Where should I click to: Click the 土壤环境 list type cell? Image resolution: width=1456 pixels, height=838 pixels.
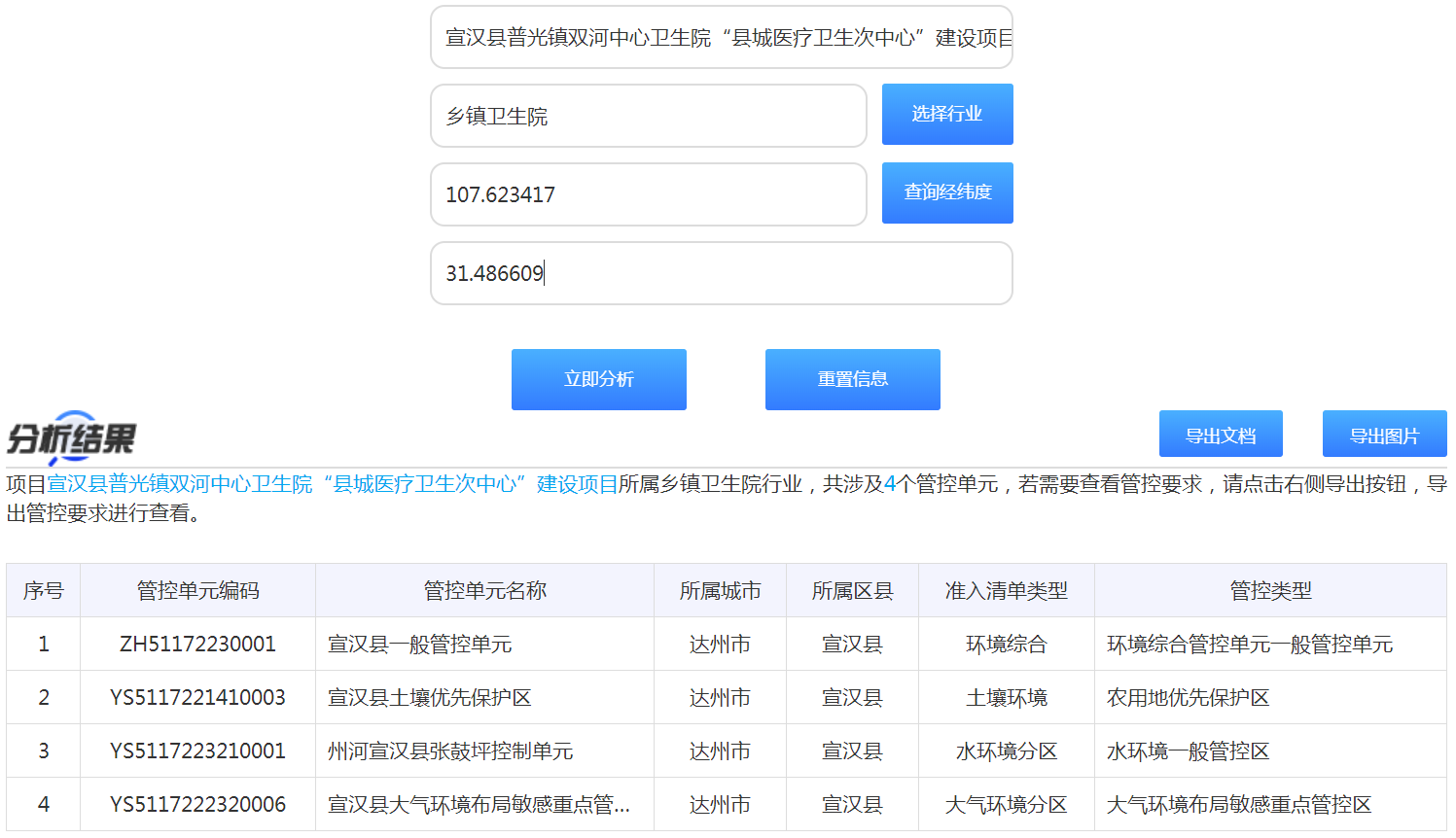click(1007, 697)
